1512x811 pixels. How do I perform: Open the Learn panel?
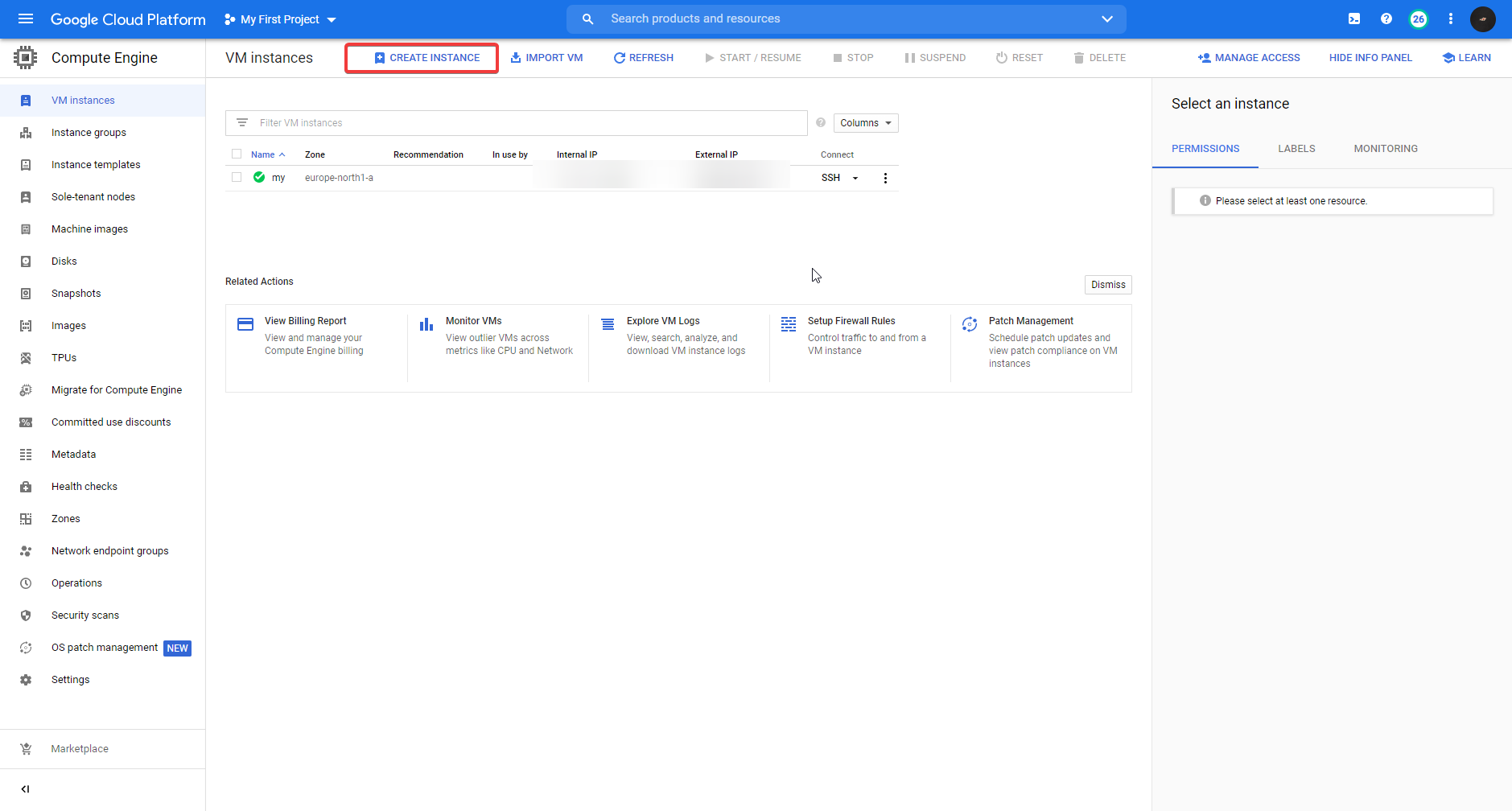[x=1467, y=58]
